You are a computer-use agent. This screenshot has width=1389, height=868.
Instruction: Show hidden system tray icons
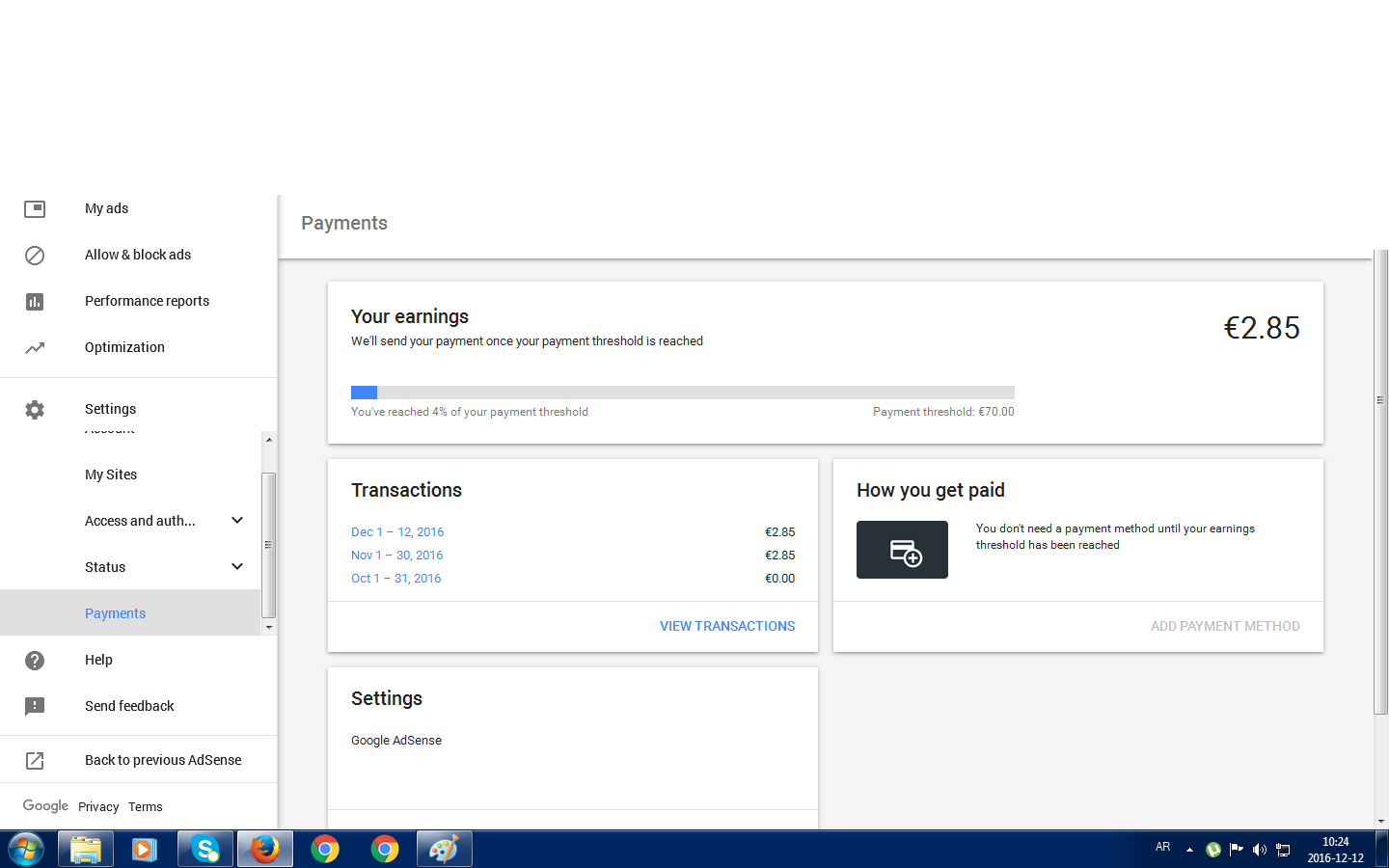[x=1189, y=850]
